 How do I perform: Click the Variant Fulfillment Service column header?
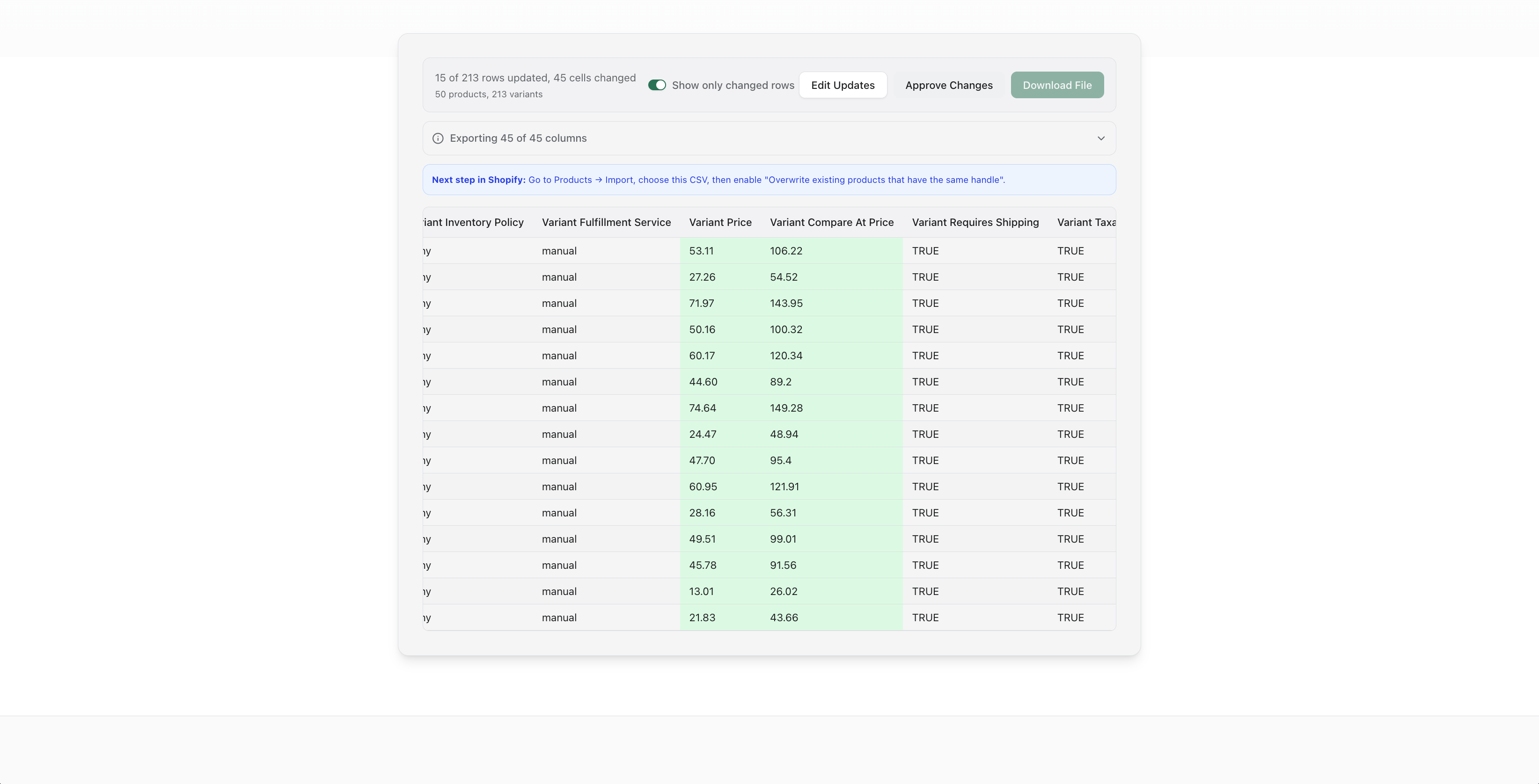607,222
